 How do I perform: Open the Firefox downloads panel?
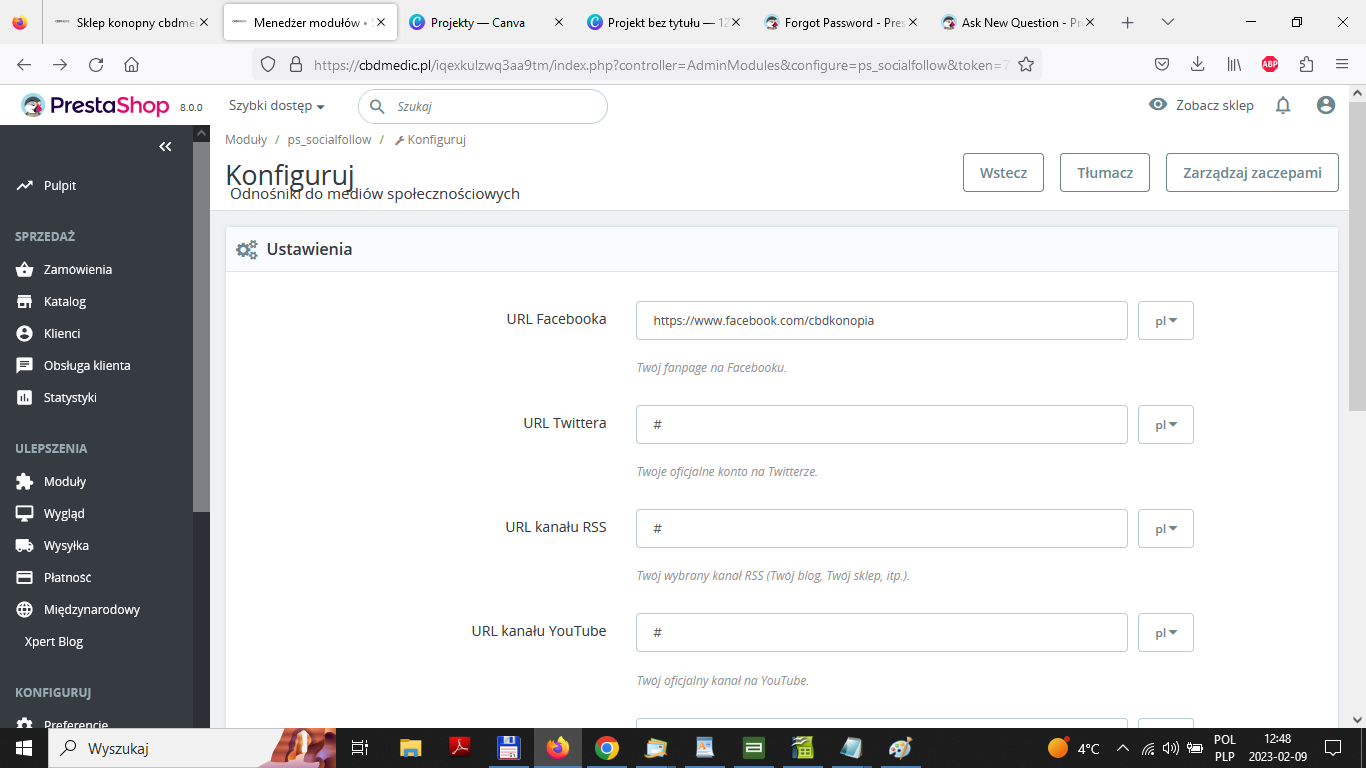[x=1197, y=64]
